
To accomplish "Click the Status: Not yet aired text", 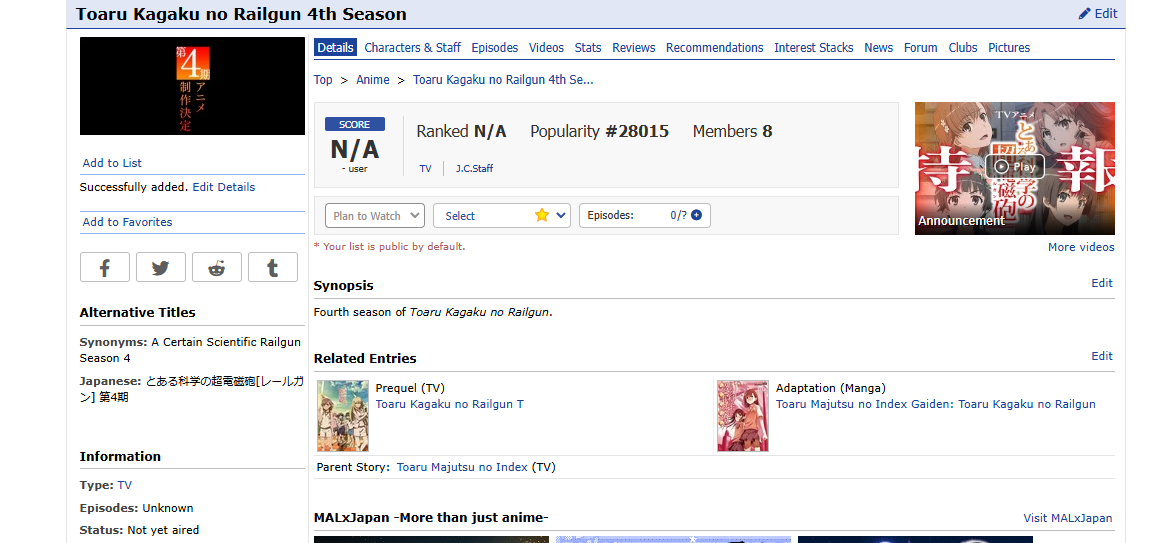I will point(140,530).
